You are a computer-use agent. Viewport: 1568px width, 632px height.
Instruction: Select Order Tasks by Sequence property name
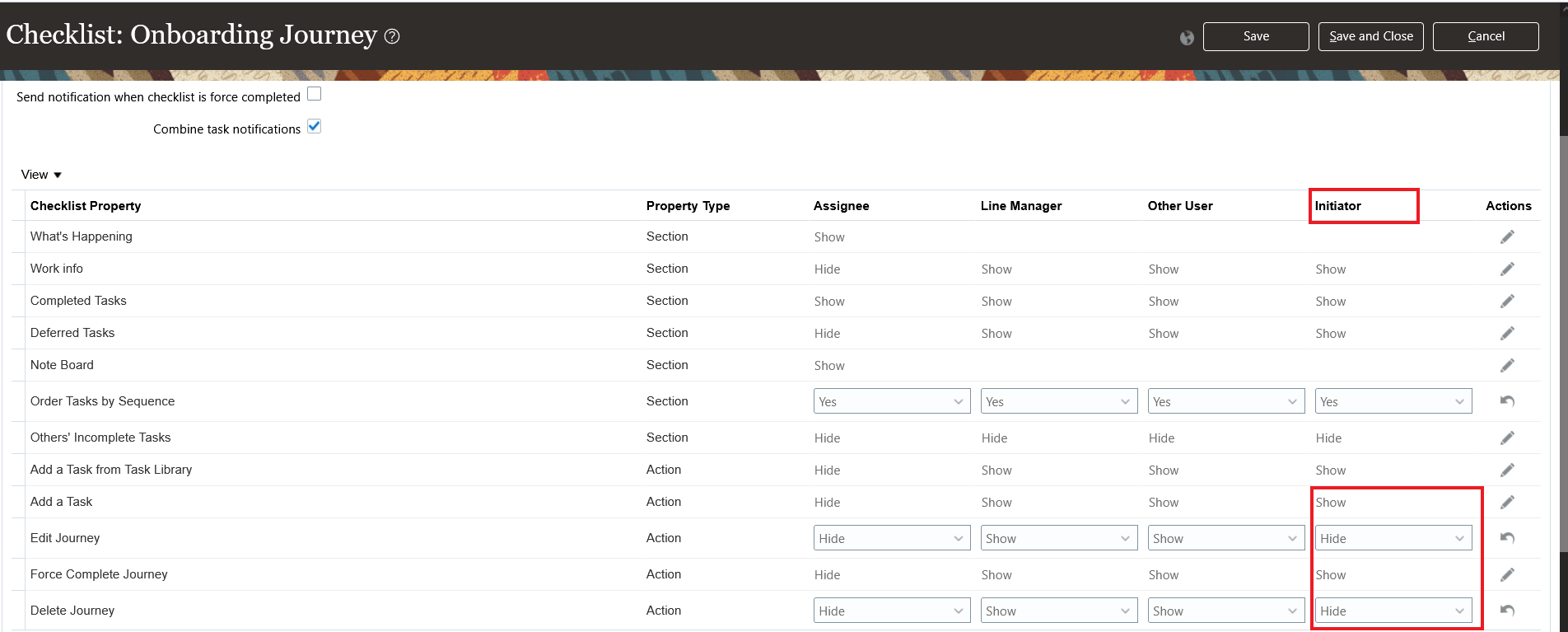tap(103, 401)
